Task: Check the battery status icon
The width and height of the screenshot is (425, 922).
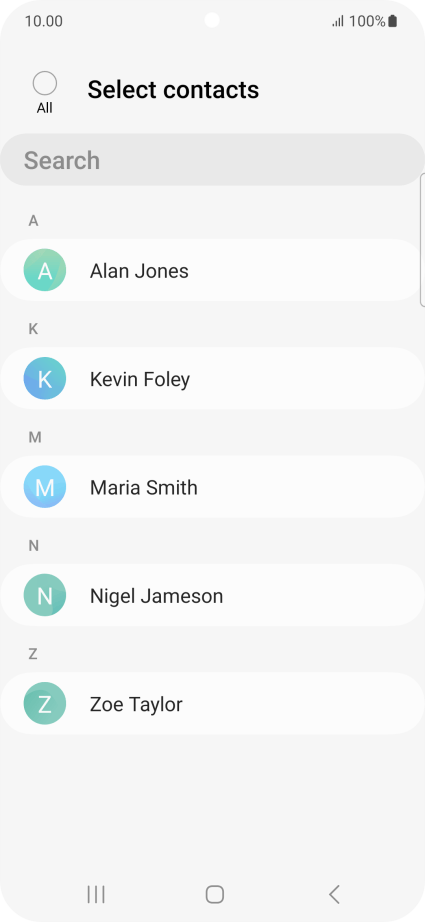Action: coord(393,22)
